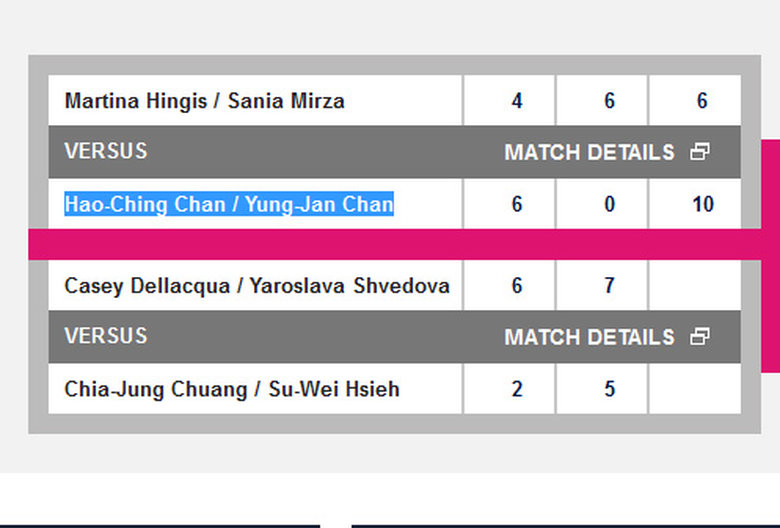
Task: Click the Chuang/Hsieh second set score of 5
Action: 609,389
